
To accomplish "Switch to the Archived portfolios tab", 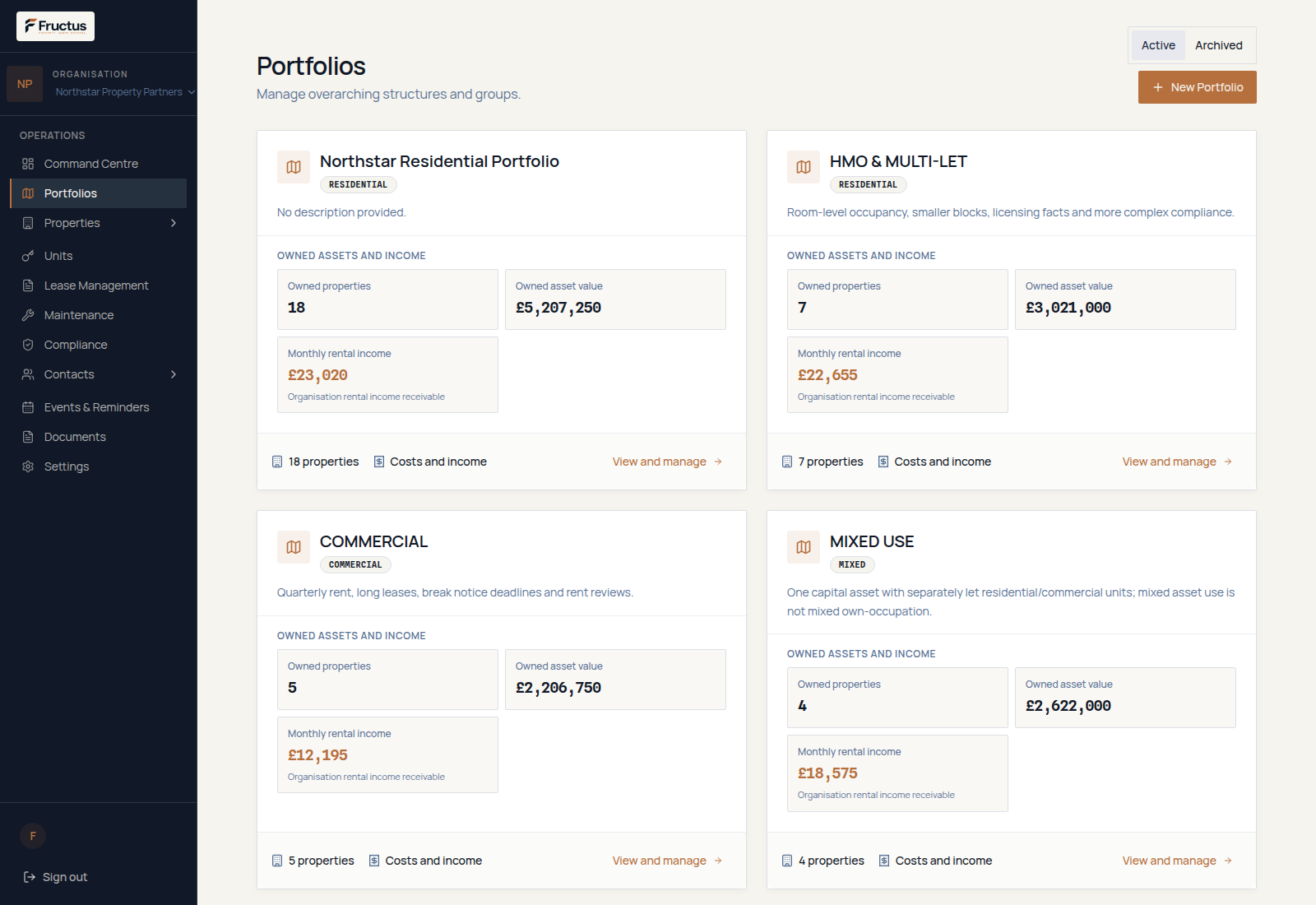I will 1219,45.
